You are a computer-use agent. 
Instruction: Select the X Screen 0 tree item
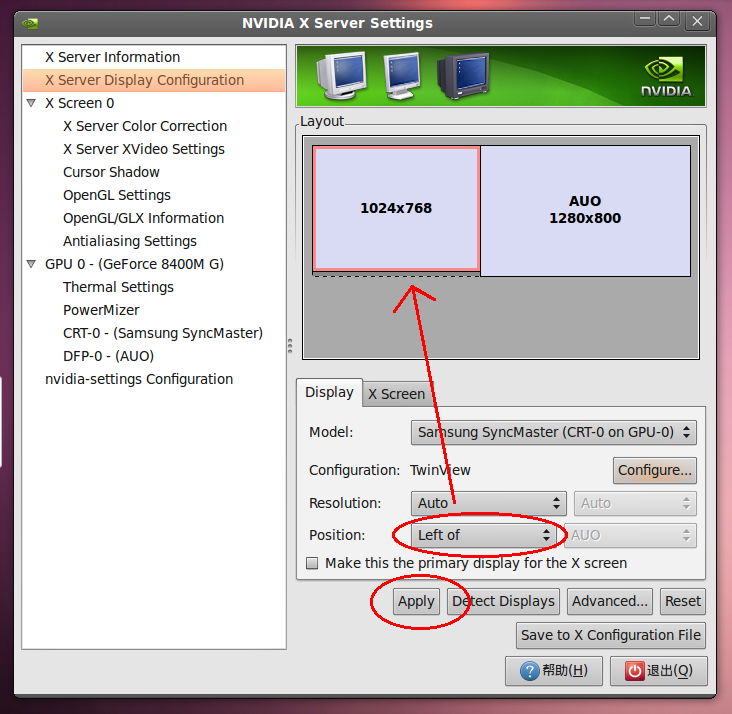[79, 103]
